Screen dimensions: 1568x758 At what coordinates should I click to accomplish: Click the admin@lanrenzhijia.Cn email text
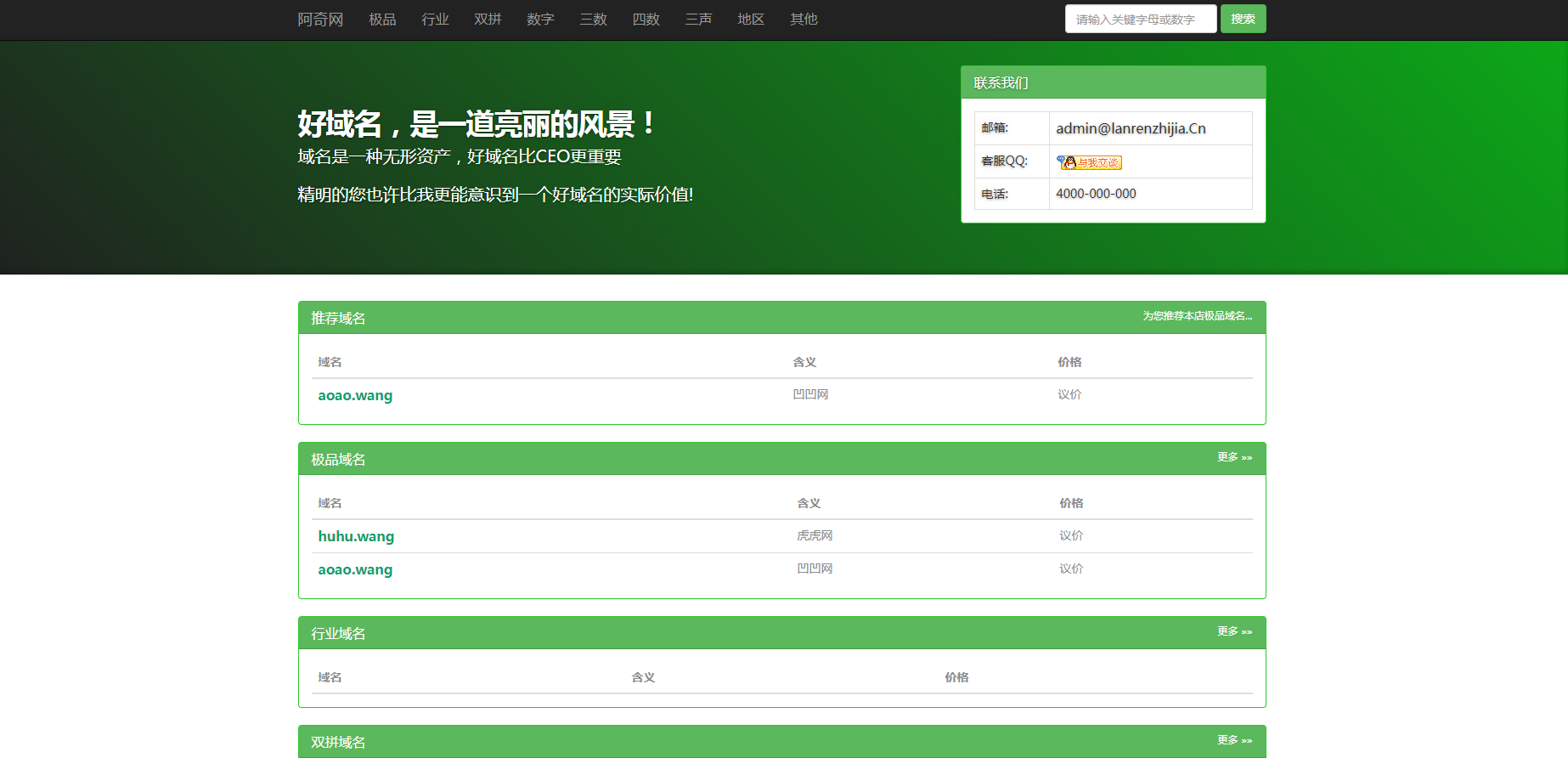[1131, 128]
